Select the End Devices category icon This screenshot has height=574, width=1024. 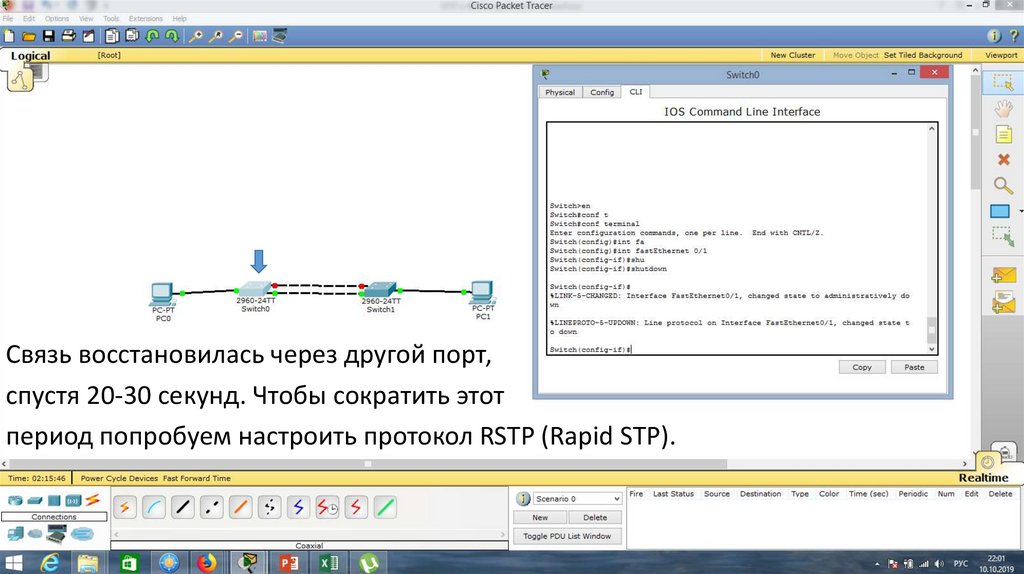pos(14,534)
